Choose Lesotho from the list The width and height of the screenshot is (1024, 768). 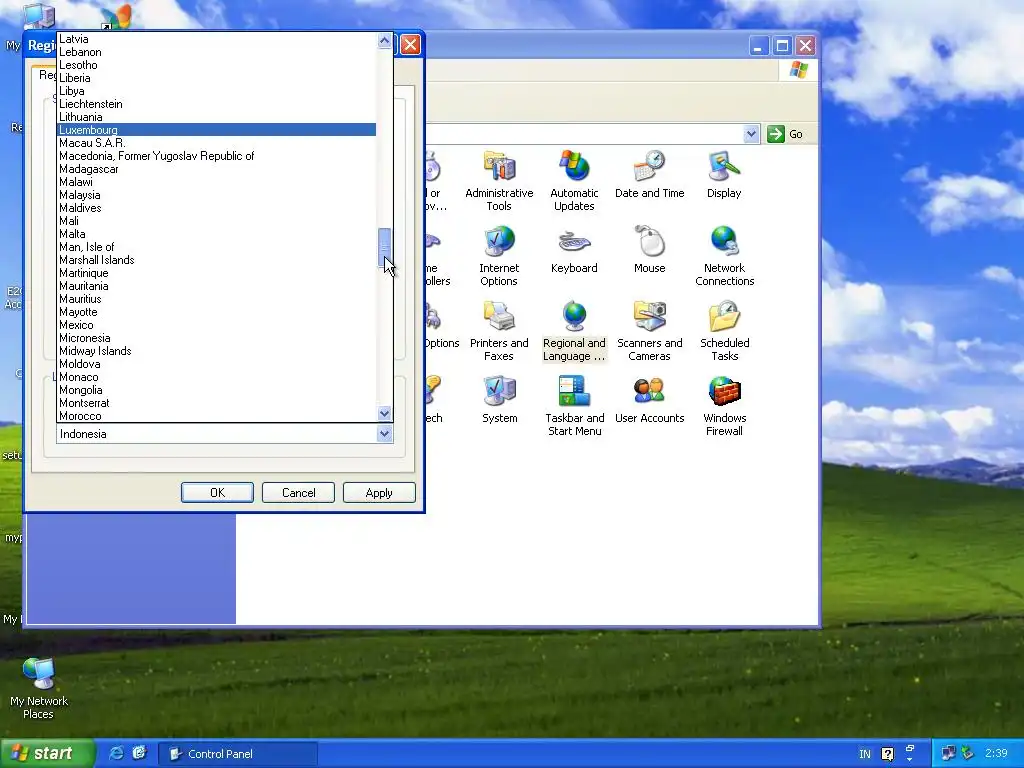[217, 65]
